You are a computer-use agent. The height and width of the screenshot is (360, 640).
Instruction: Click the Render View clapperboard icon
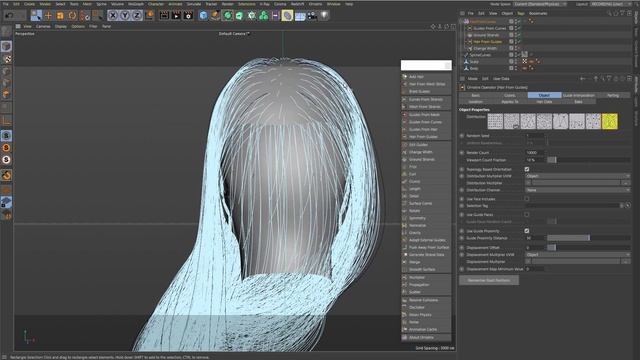click(164, 16)
